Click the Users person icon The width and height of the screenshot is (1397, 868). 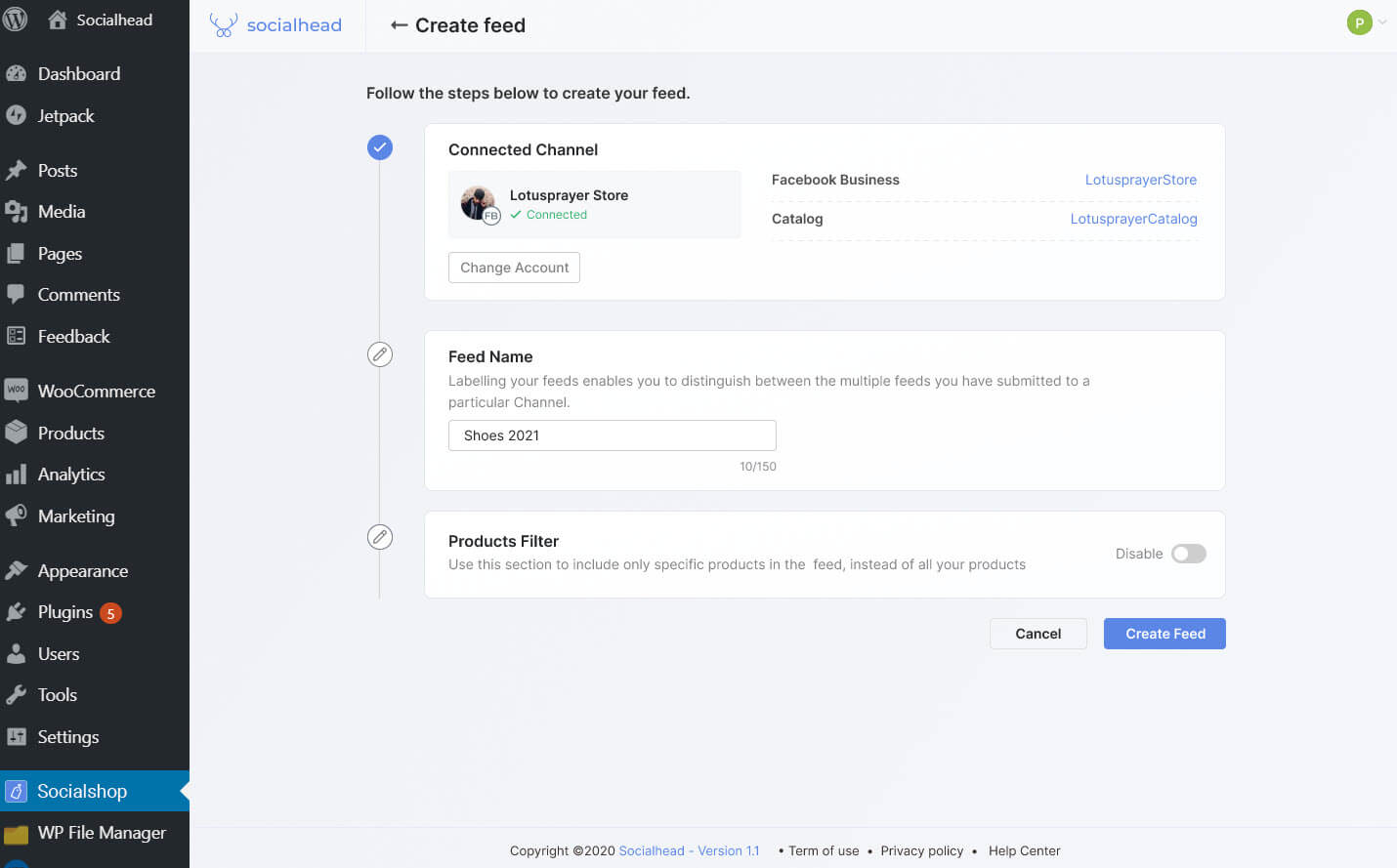click(16, 653)
